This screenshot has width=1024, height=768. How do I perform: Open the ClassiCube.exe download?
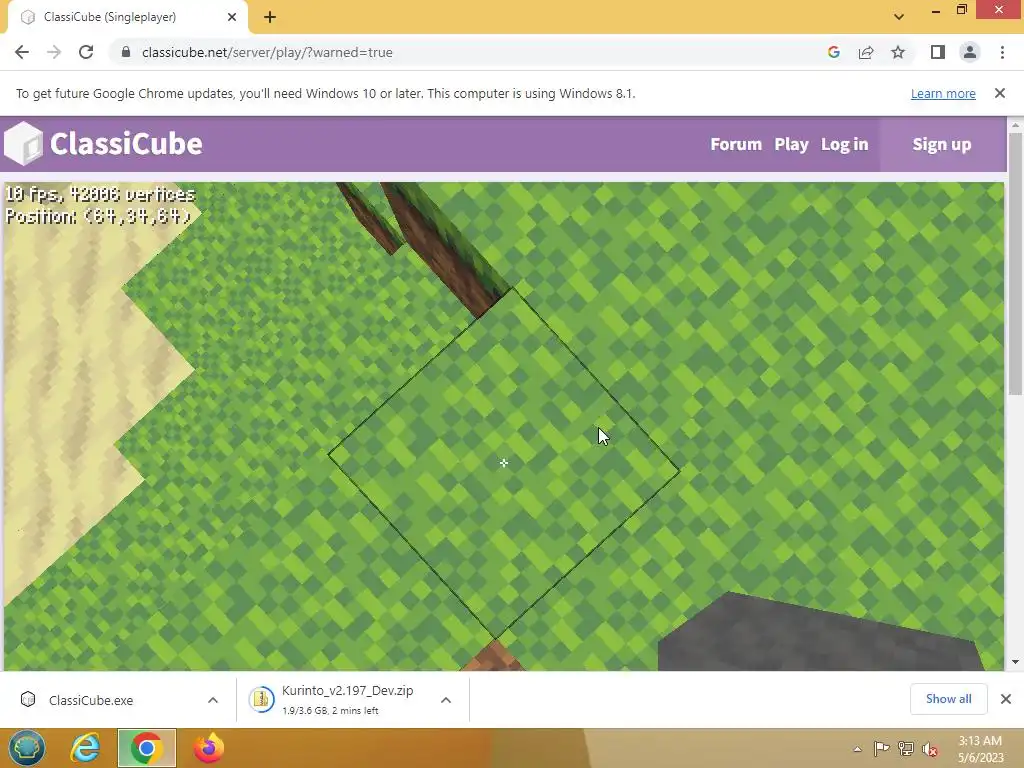click(x=91, y=700)
